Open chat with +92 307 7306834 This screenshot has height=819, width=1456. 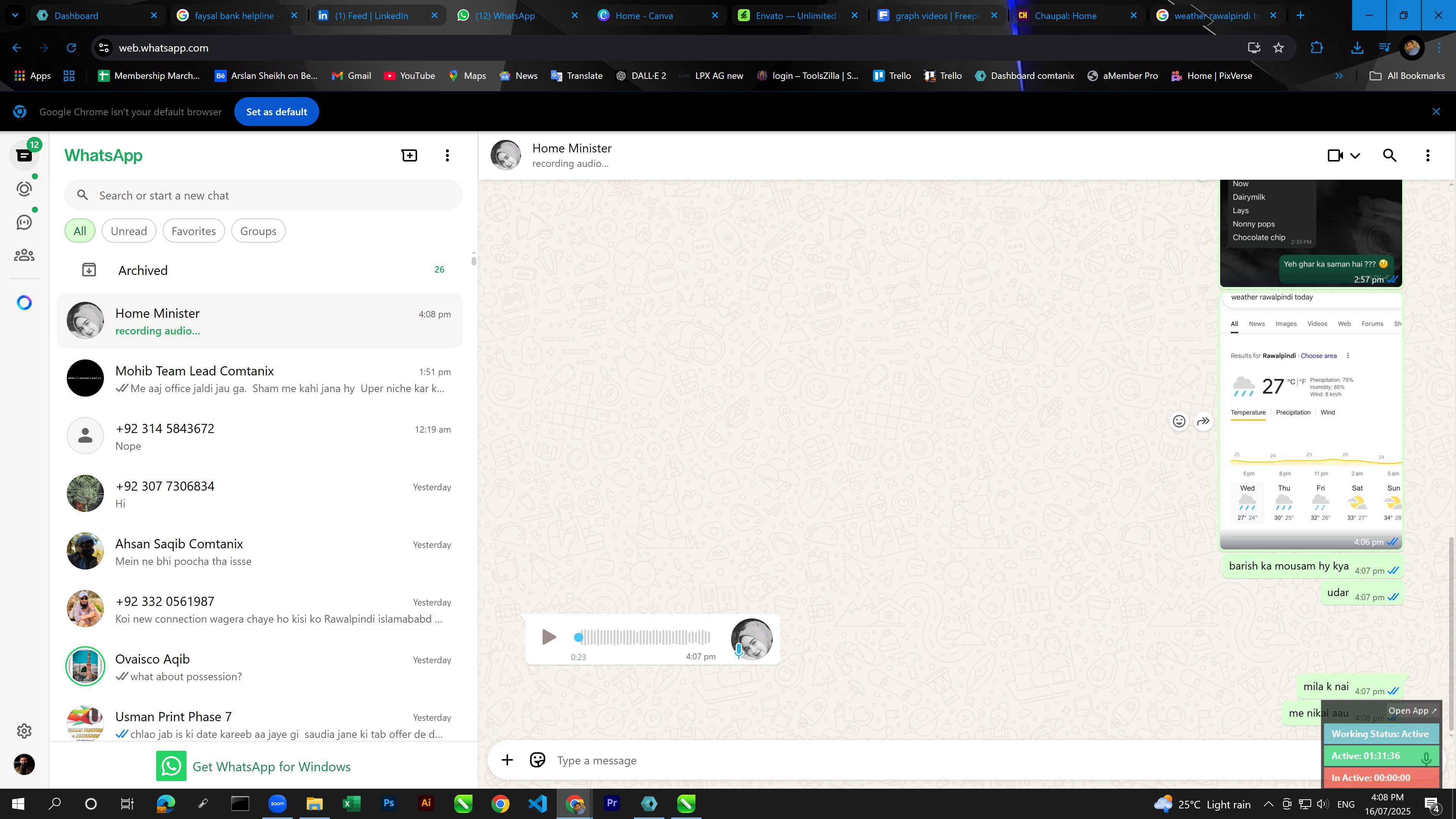click(260, 494)
